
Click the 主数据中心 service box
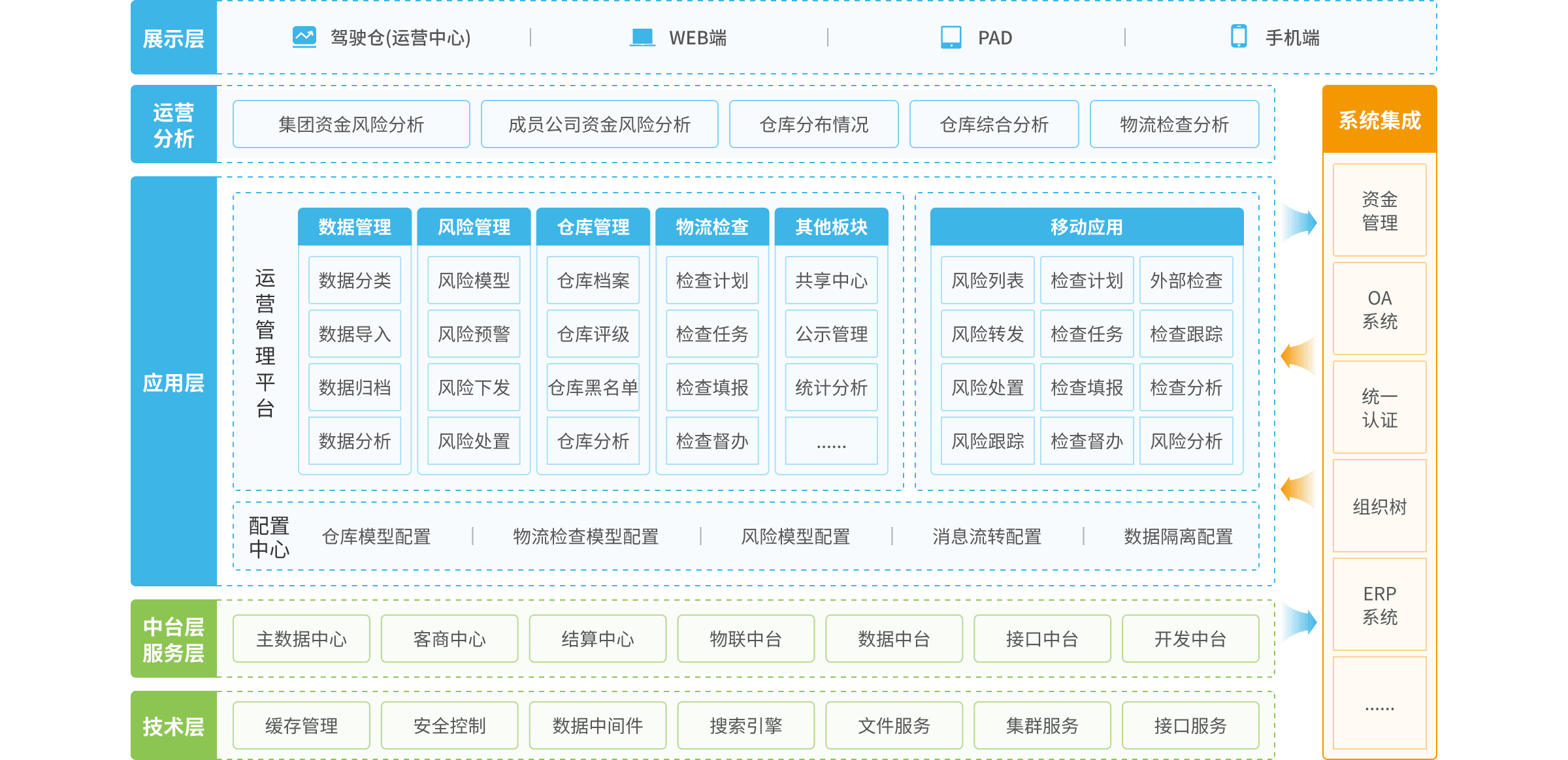(301, 639)
